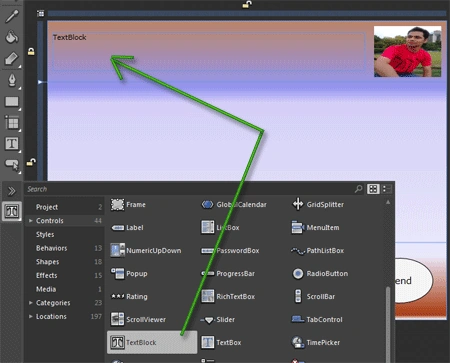Select the Label control asset

click(127, 228)
